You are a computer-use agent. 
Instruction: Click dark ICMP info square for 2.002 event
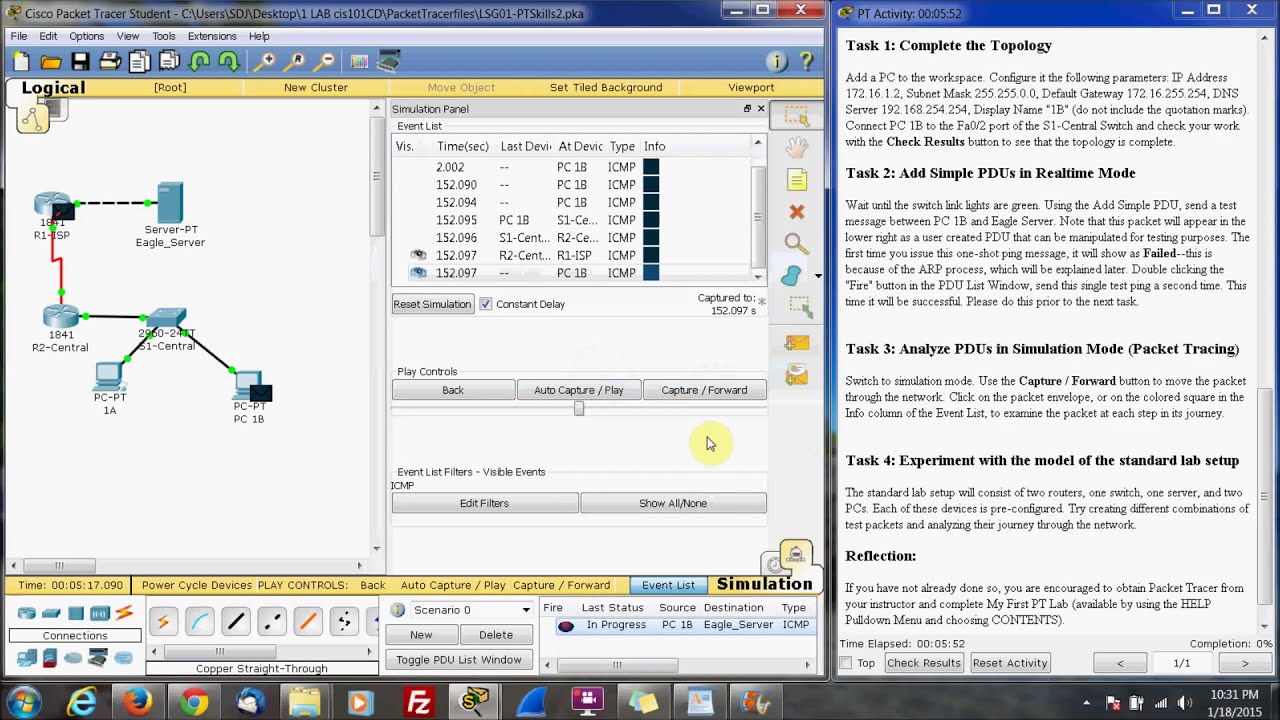click(651, 167)
